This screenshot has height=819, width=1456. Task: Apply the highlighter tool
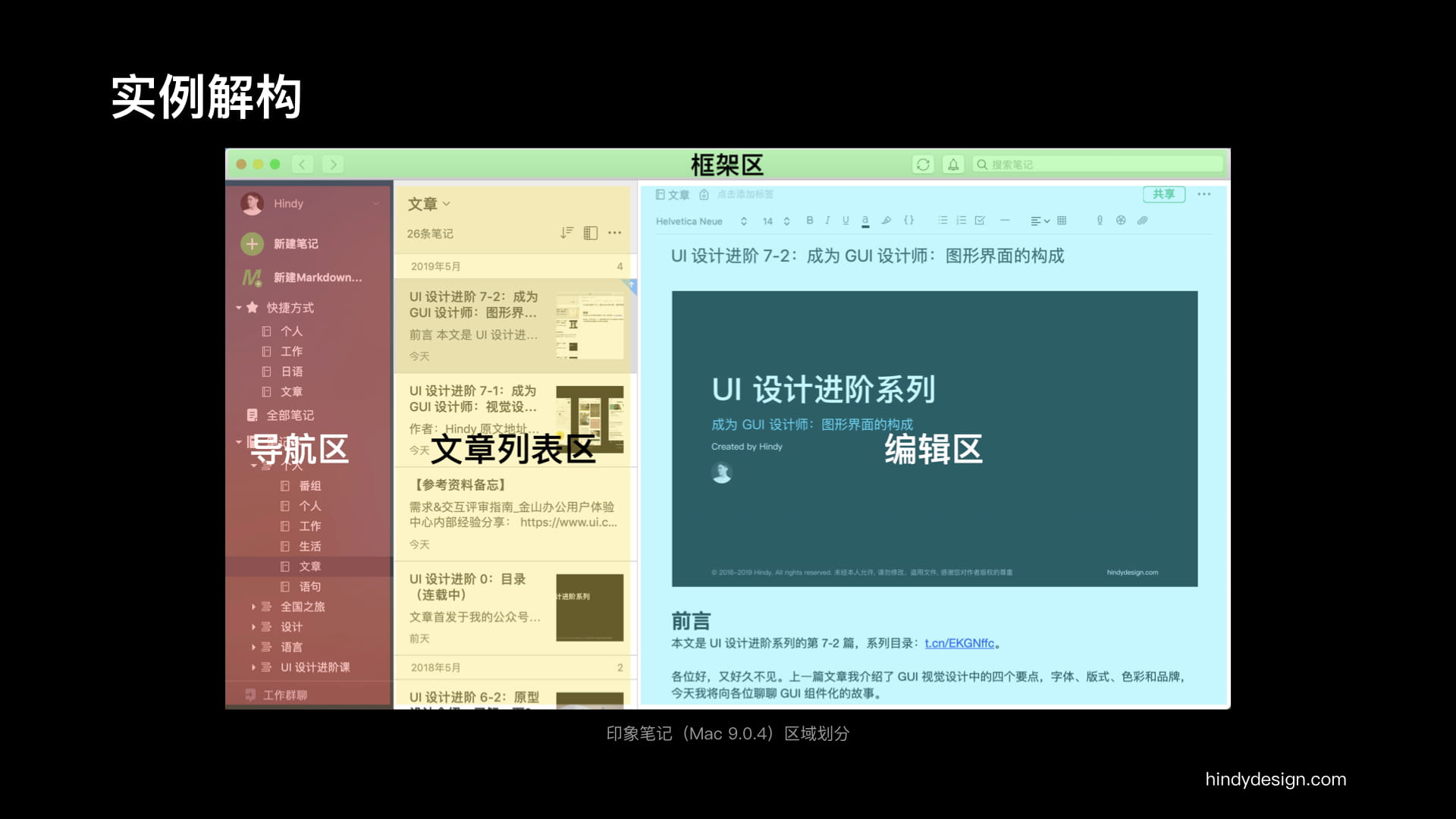(x=886, y=221)
